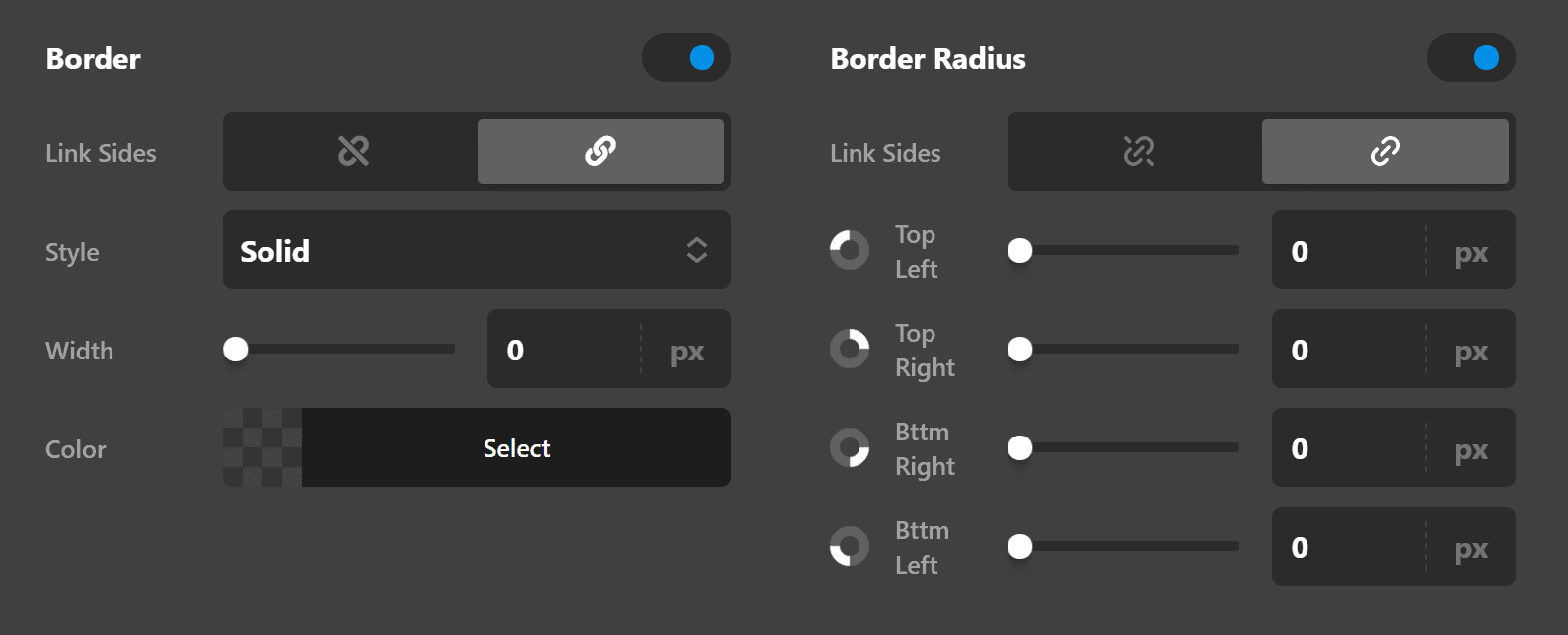Click the Bttm Right corner radius icon

849,447
